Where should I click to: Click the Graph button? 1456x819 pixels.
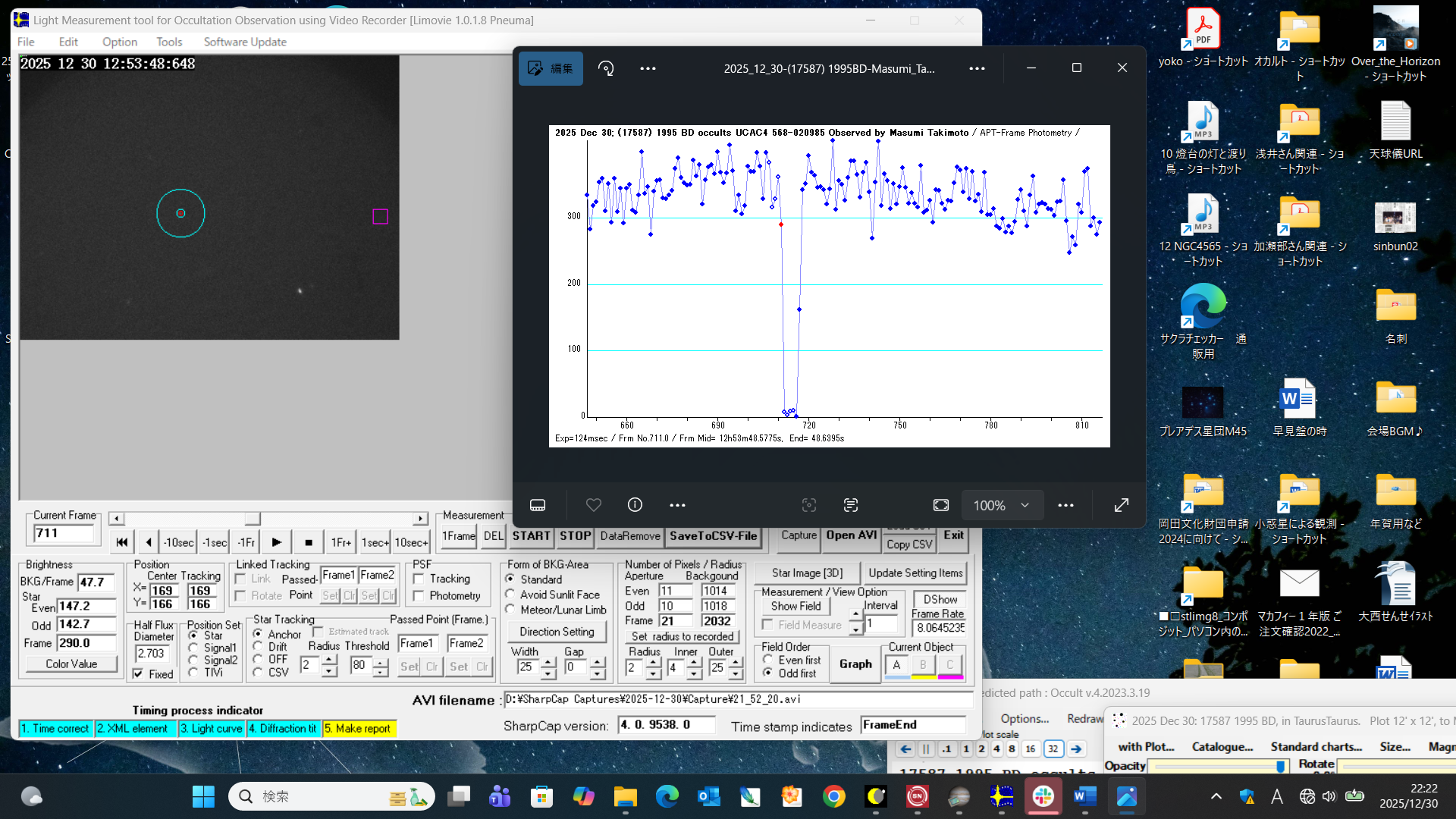pos(855,664)
